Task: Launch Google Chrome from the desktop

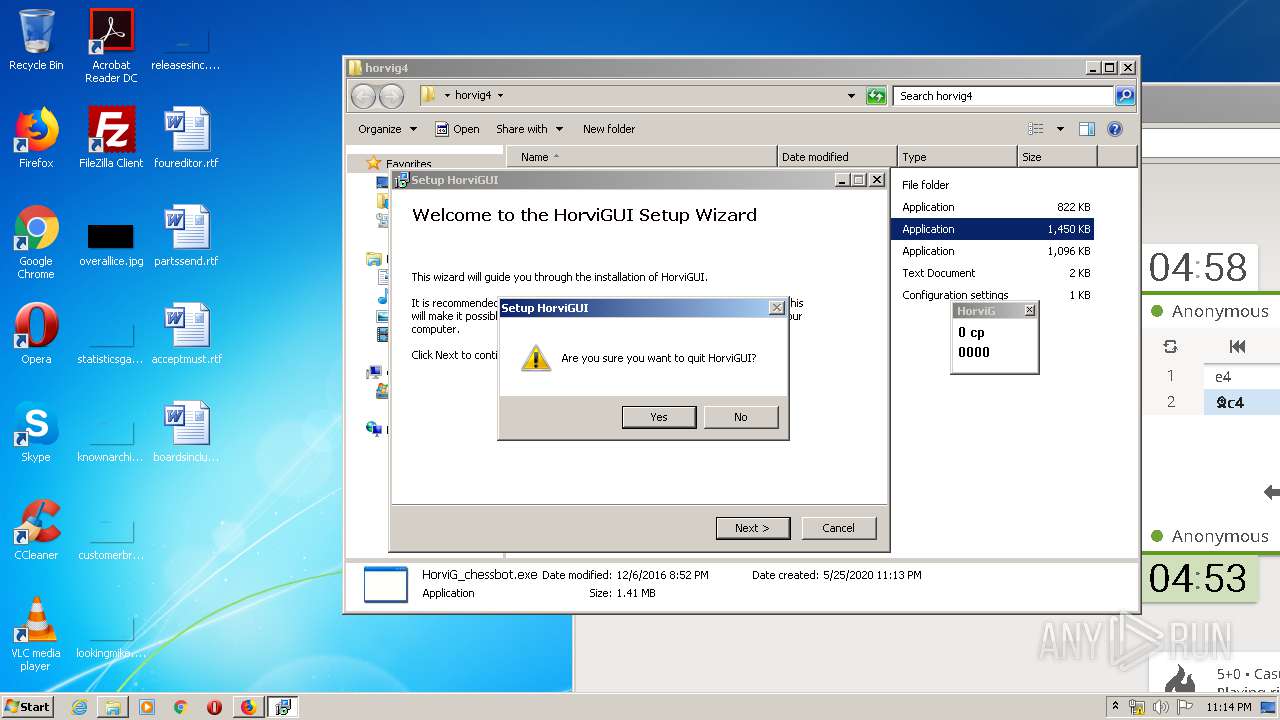Action: pyautogui.click(x=36, y=242)
